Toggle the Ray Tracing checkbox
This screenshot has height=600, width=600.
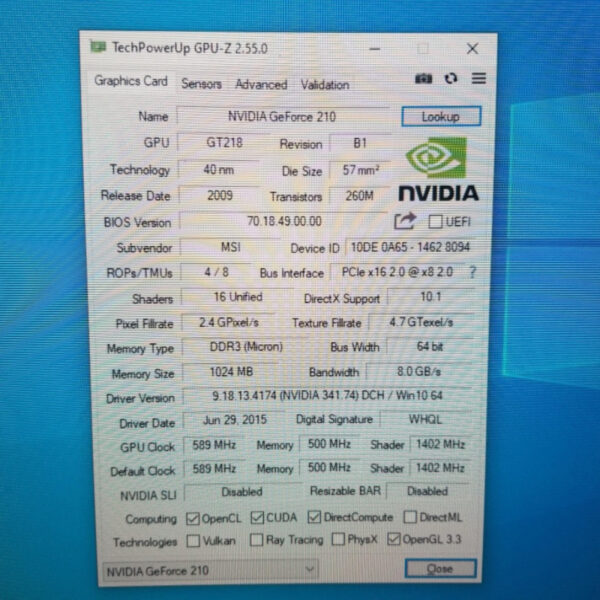(x=258, y=541)
